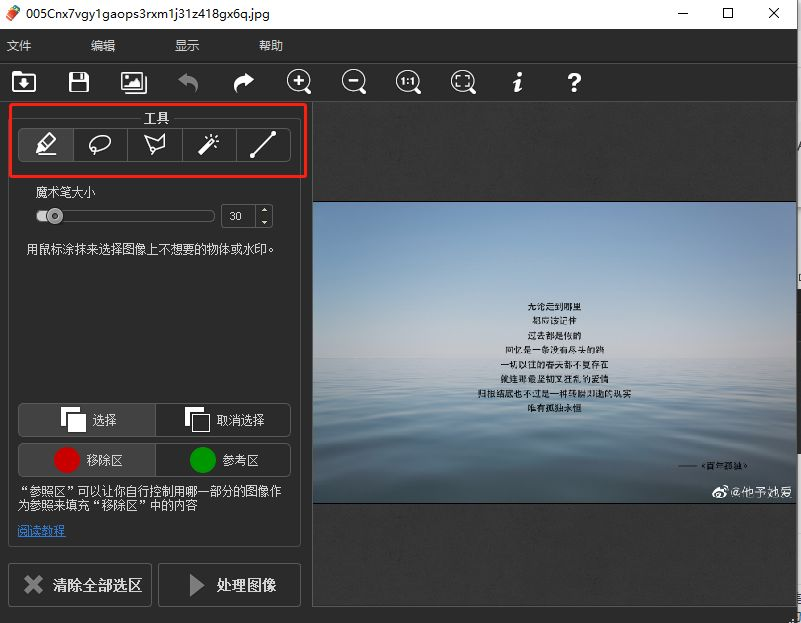The width and height of the screenshot is (801, 623).
Task: Increase brush size with up stepper arrow
Action: coord(264,211)
